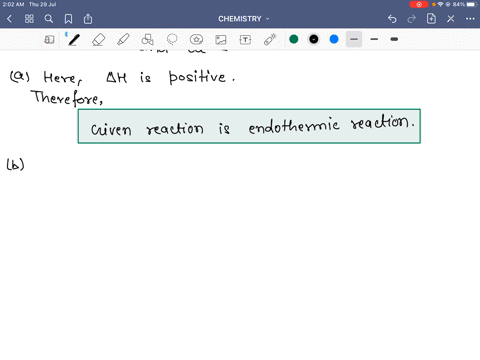Select the Laser pointer tool
The width and height of the screenshot is (480, 360).
click(x=270, y=39)
